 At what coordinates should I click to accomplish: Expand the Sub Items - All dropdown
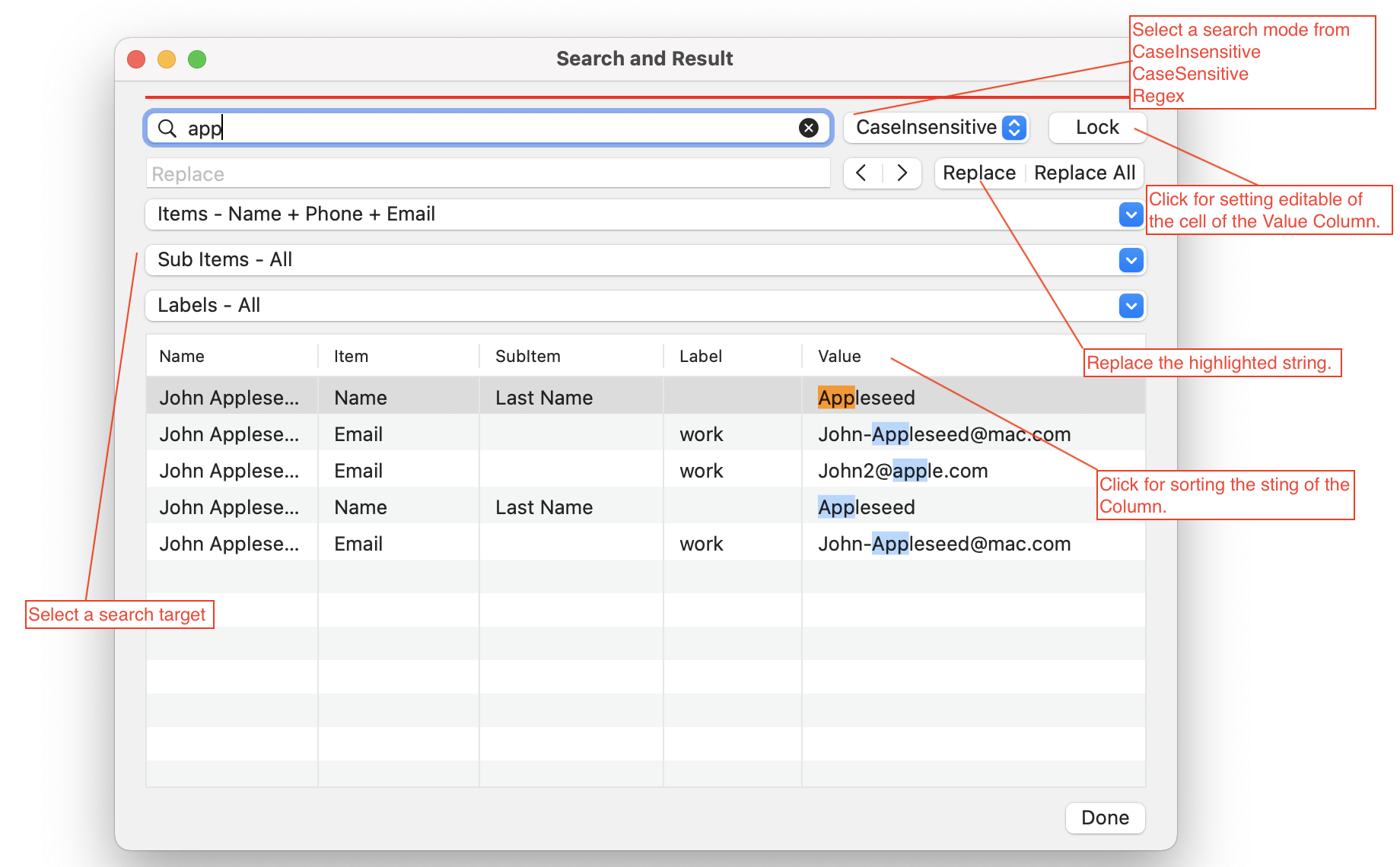(1131, 261)
